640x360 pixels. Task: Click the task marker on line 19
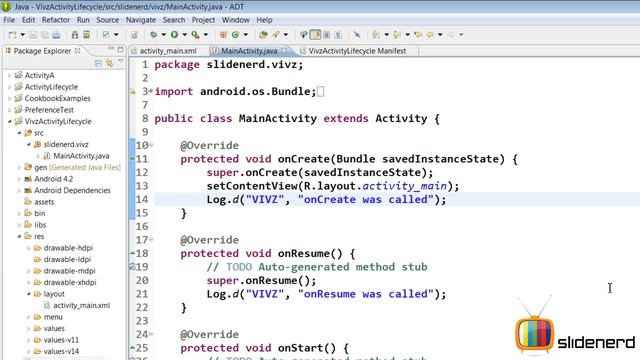pyautogui.click(x=132, y=267)
